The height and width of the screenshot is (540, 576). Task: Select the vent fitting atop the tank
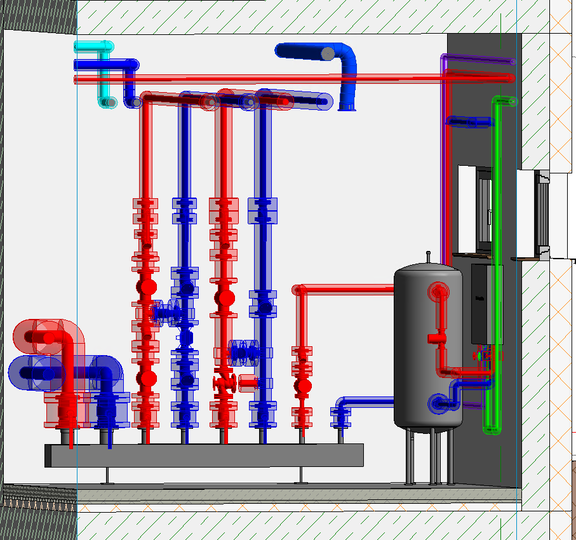point(428,257)
